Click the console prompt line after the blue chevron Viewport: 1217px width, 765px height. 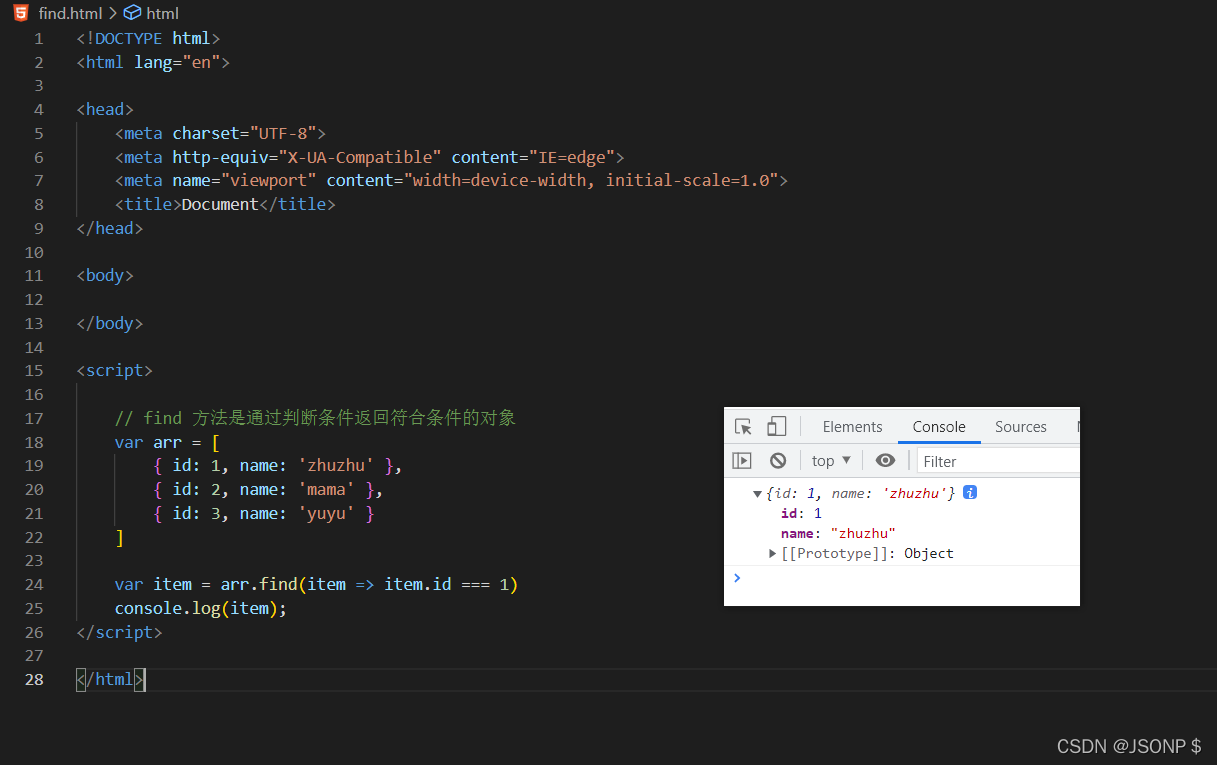pos(910,577)
